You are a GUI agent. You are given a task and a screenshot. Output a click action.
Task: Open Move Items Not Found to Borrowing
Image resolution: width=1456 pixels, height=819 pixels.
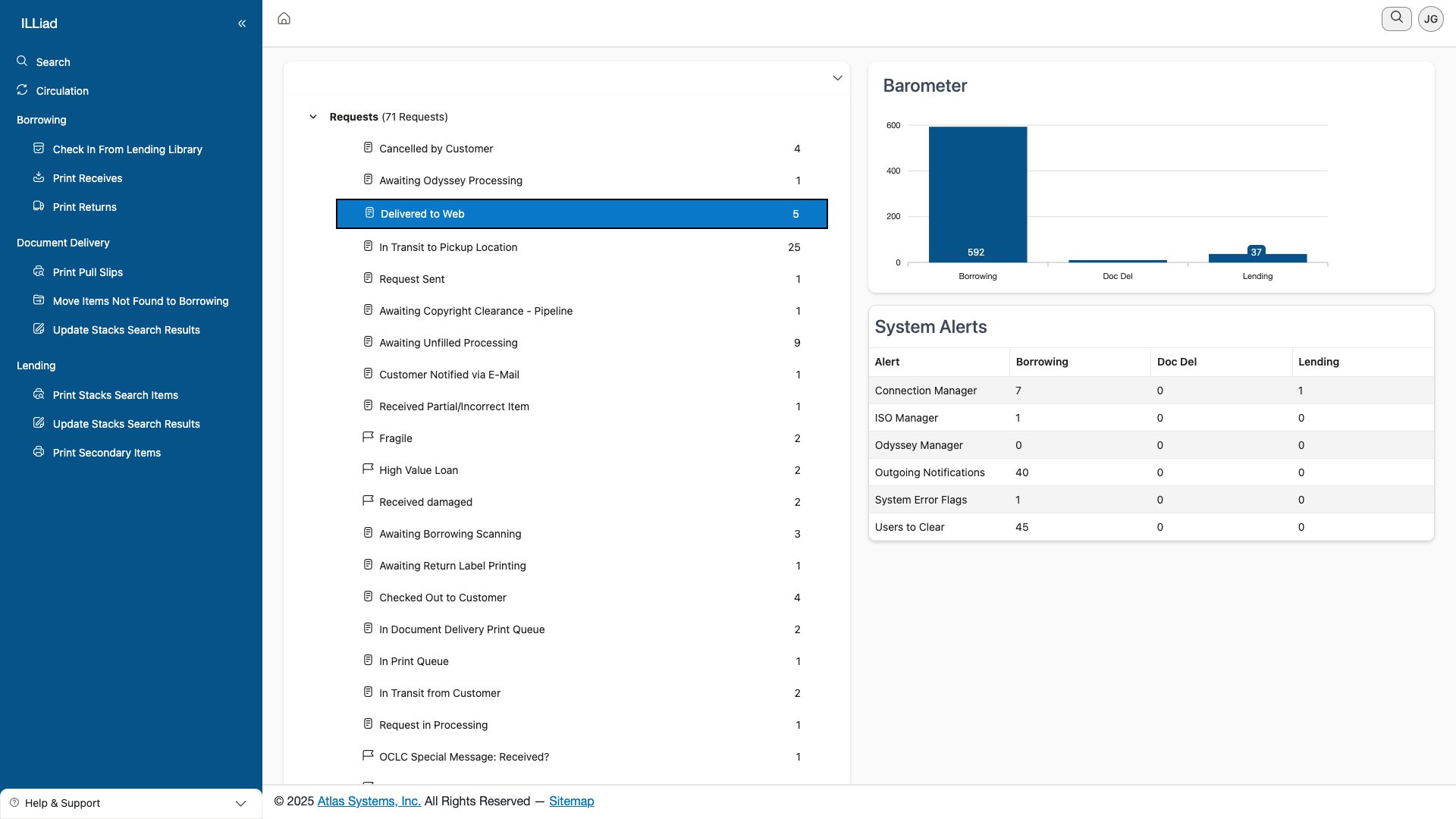(140, 301)
